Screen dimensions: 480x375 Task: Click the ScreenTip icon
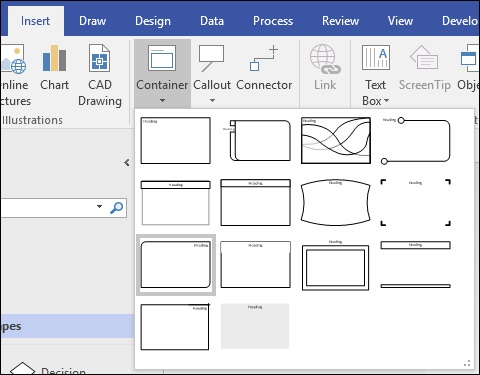click(424, 57)
